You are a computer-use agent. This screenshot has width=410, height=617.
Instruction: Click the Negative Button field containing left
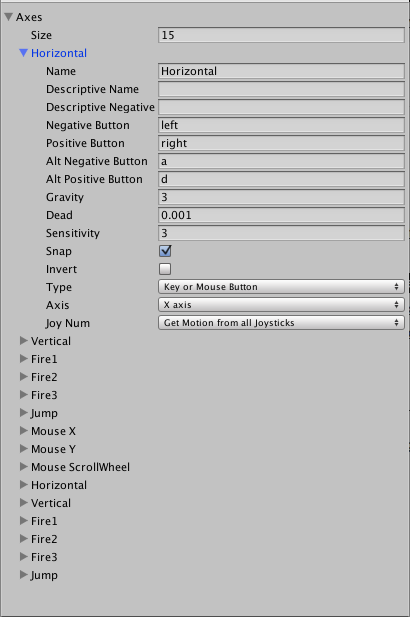click(x=281, y=125)
